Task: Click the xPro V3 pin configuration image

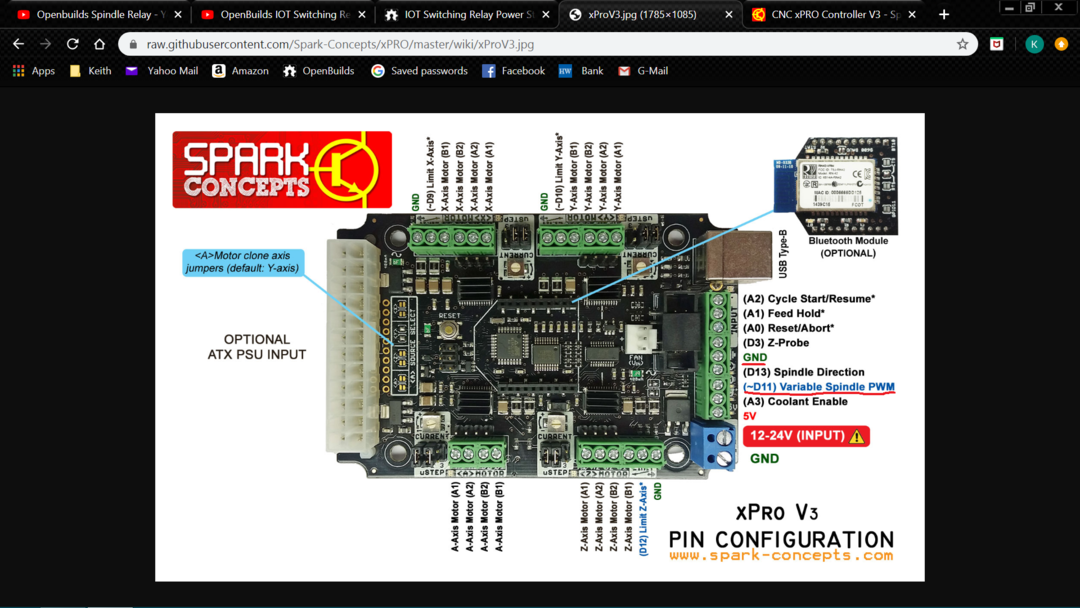Action: click(539, 346)
